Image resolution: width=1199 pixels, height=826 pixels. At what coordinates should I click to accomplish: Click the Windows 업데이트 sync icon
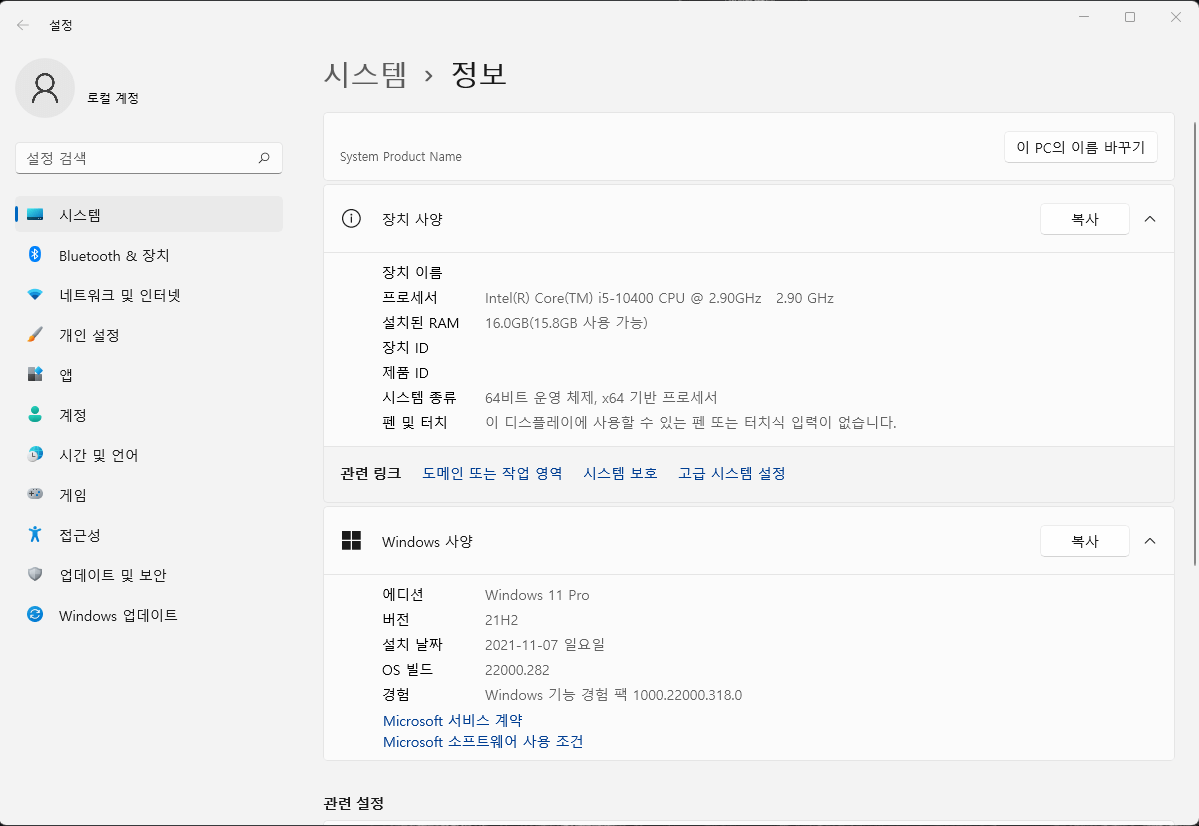35,614
